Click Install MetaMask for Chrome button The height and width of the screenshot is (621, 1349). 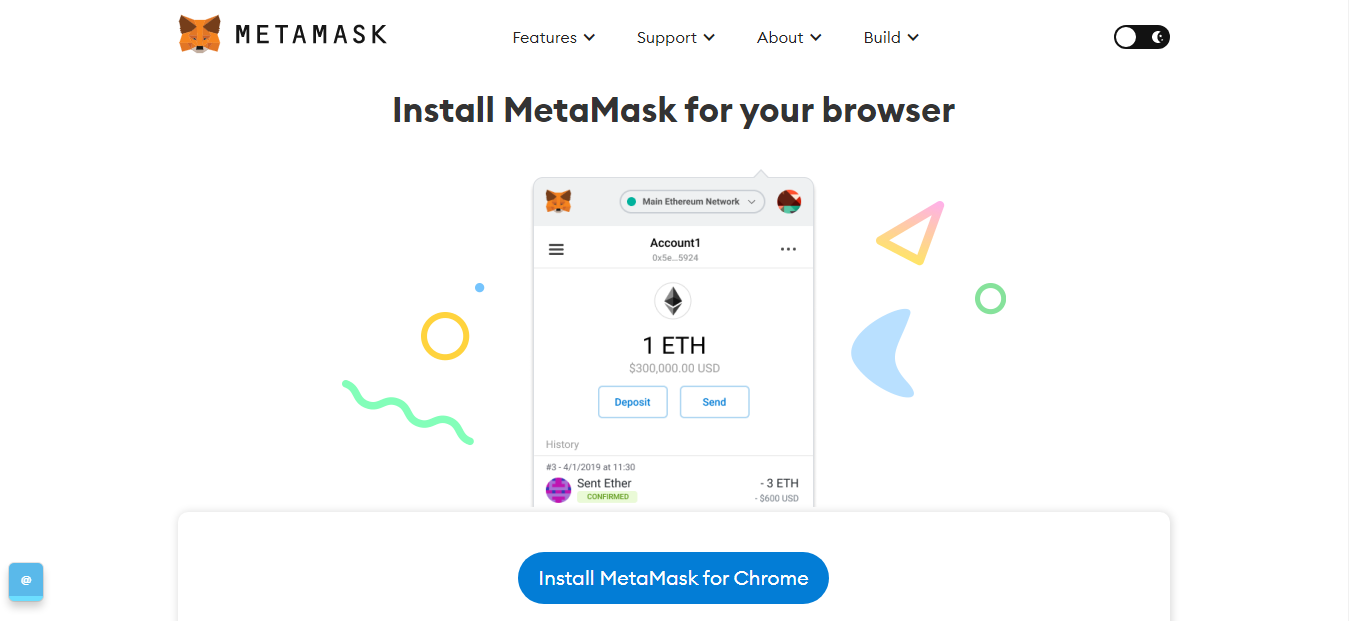pyautogui.click(x=673, y=578)
